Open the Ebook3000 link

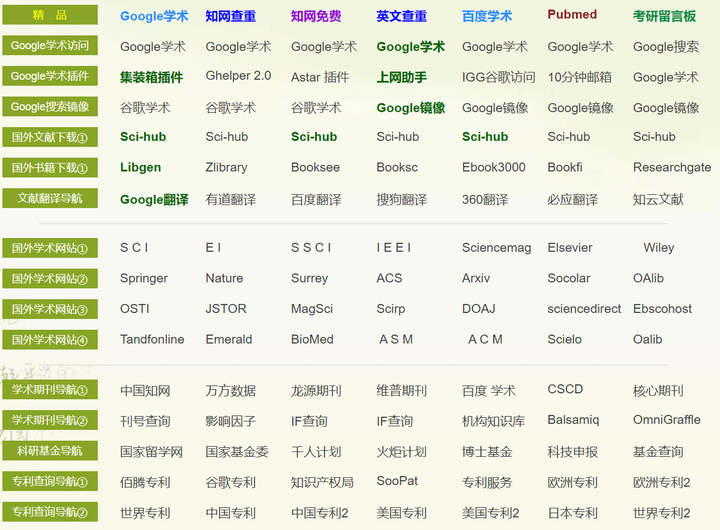tap(494, 167)
